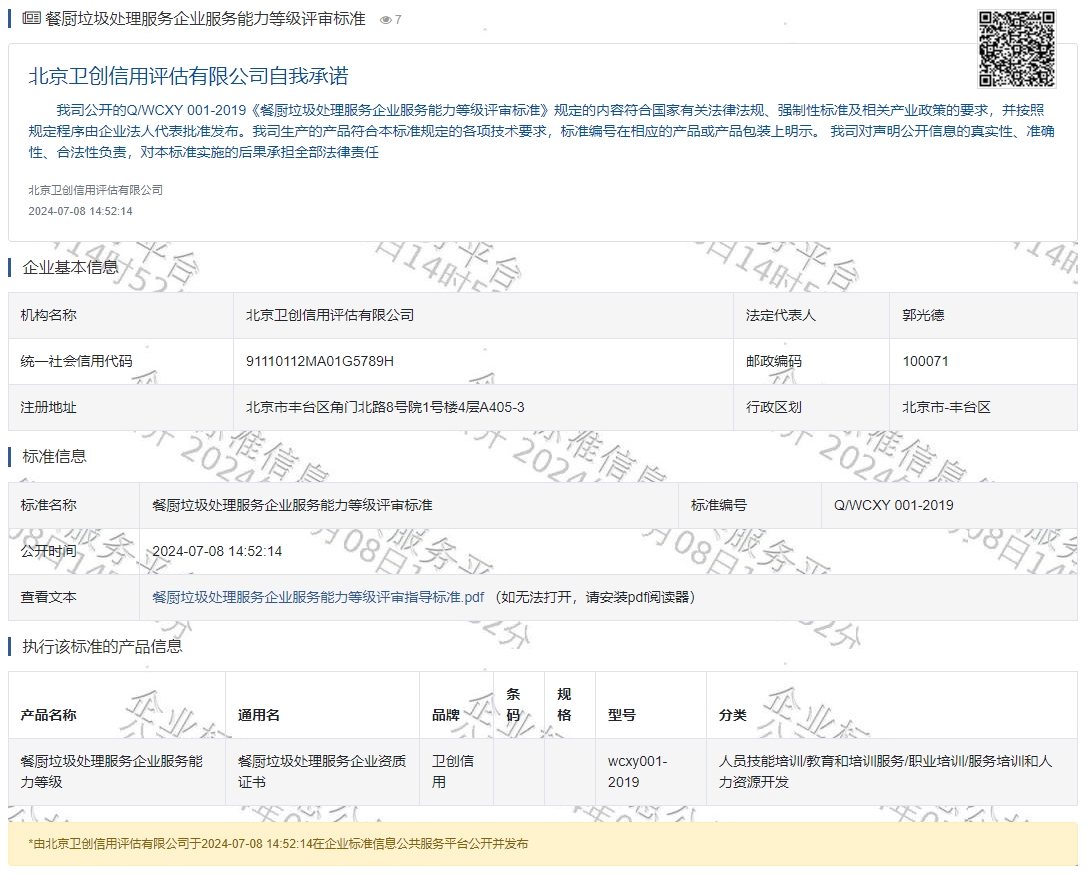Click the 注册地址 label cell
Screen dimensions: 1087x874
click(x=121, y=408)
